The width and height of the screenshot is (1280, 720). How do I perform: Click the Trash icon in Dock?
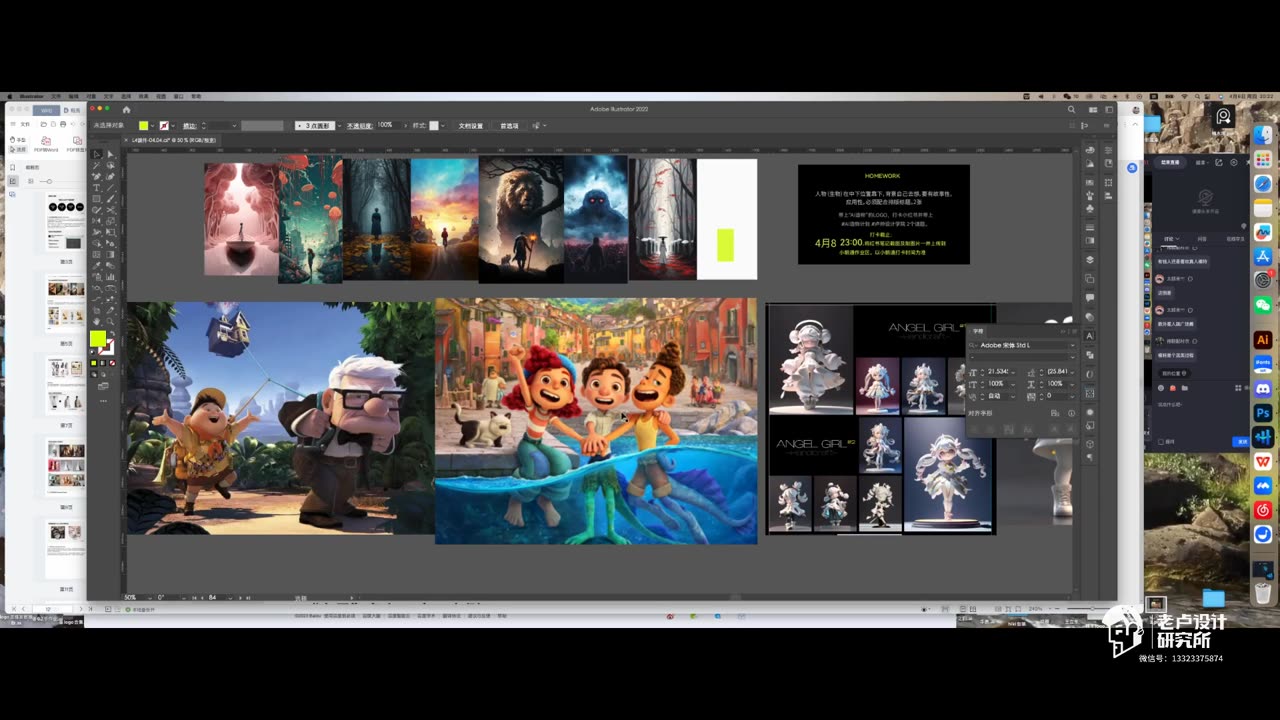click(x=1262, y=593)
